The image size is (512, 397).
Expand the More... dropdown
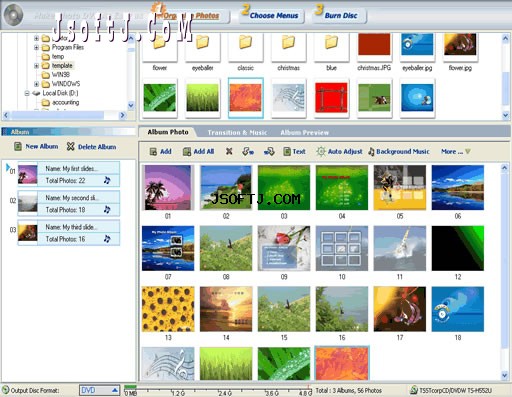pos(456,152)
